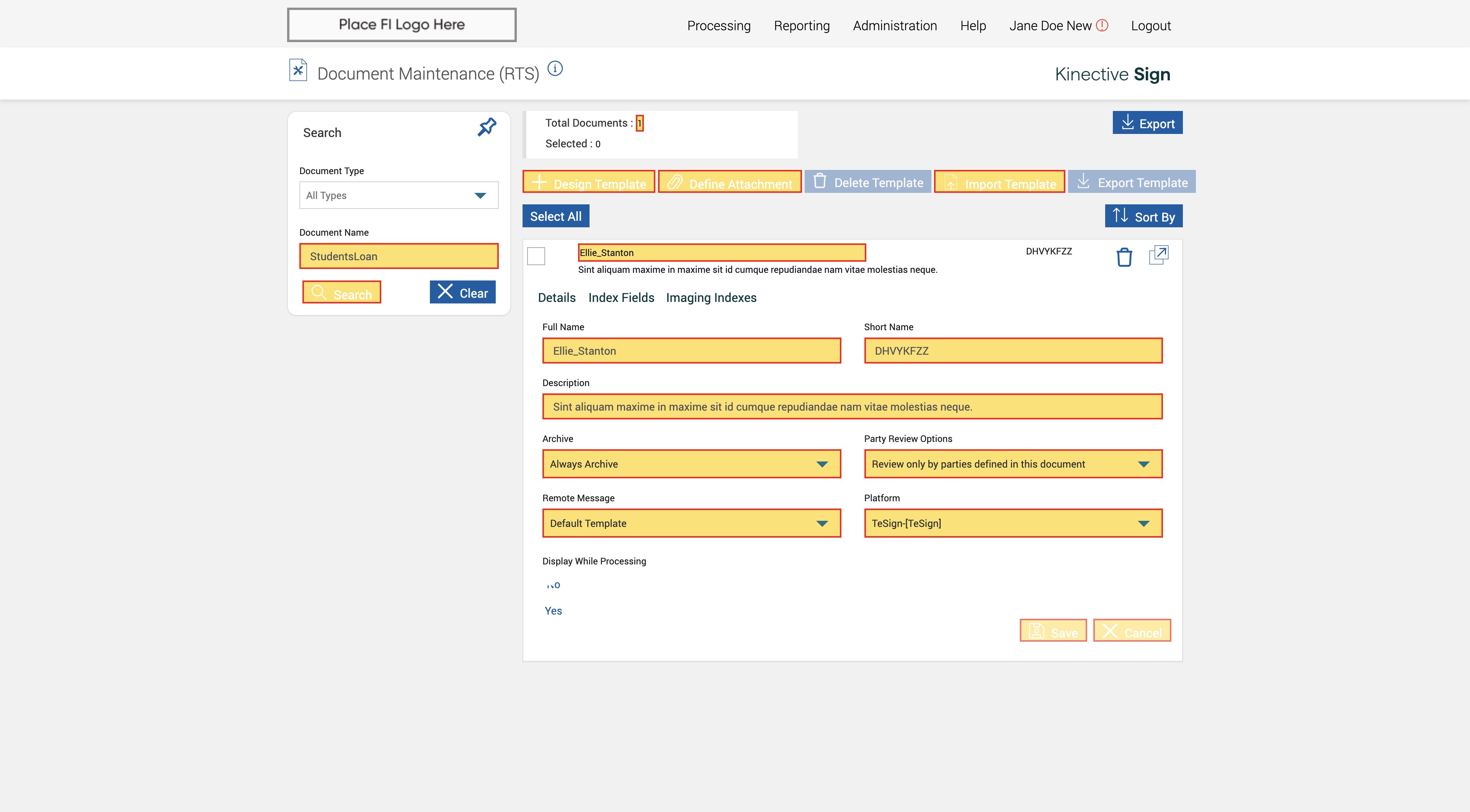Open the Administration menu
This screenshot has height=812, width=1470.
894,26
